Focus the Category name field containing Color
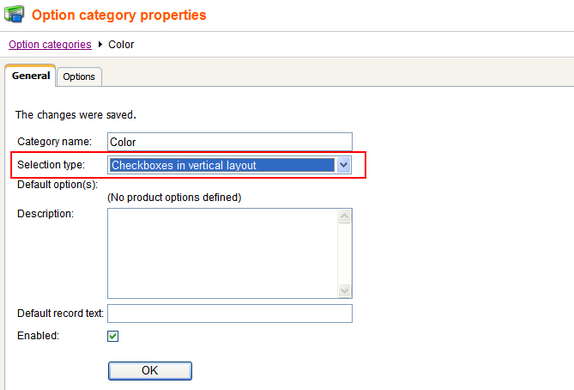Viewport: 574px width, 390px height. point(230,142)
